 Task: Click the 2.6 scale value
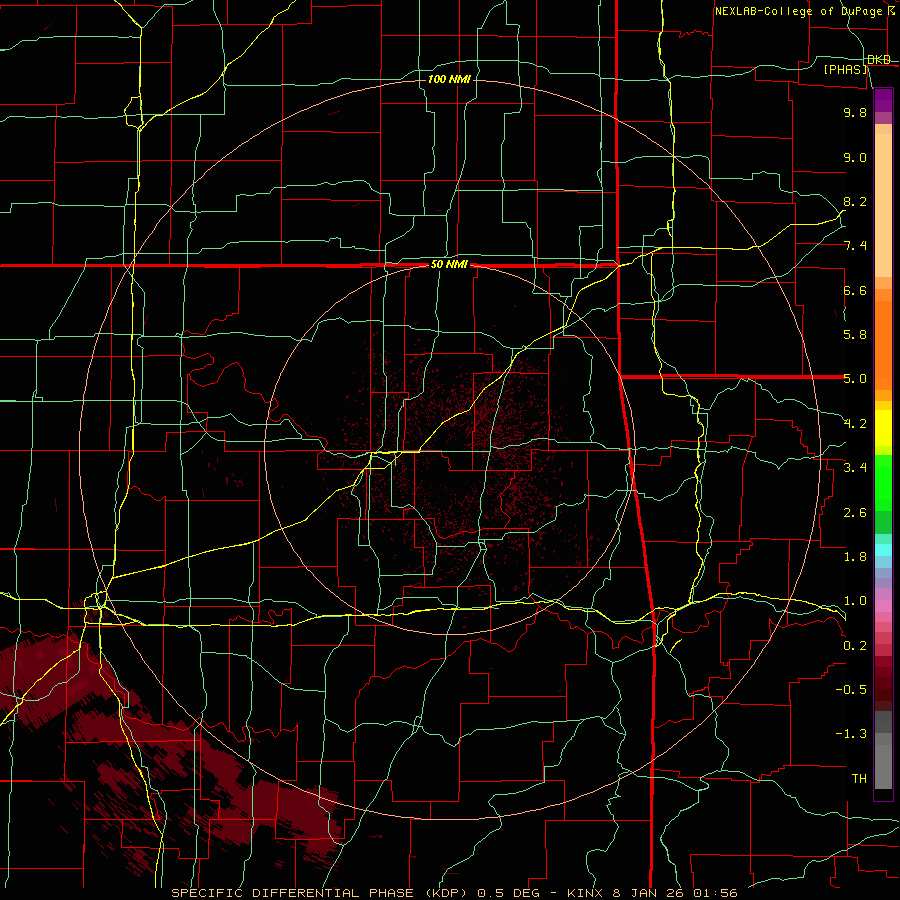[x=855, y=513]
